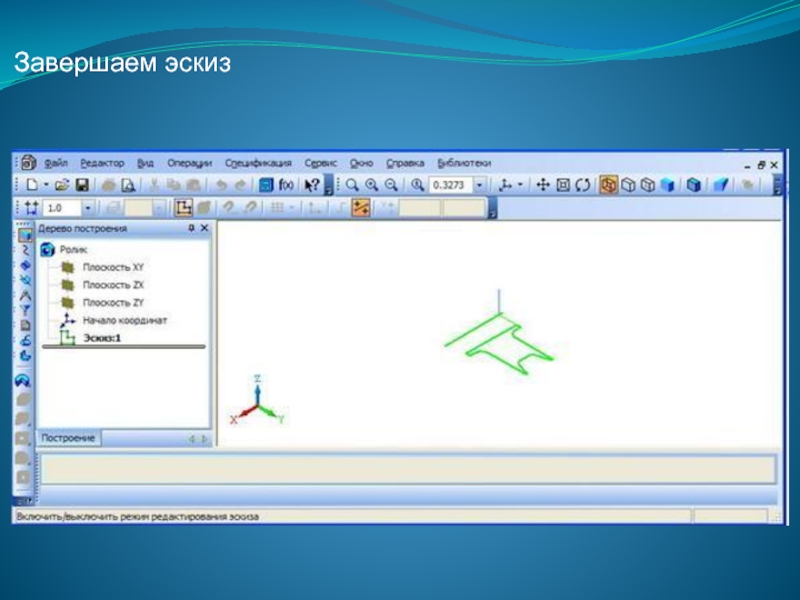Open the Окно menu

pyautogui.click(x=361, y=163)
